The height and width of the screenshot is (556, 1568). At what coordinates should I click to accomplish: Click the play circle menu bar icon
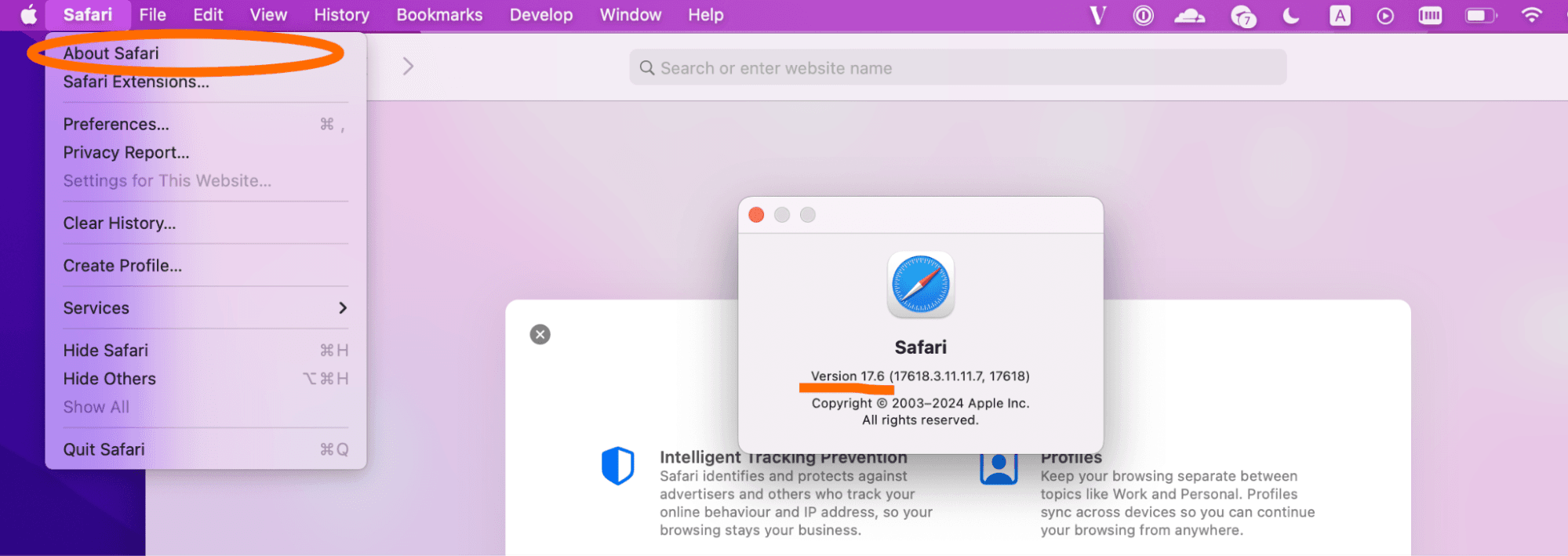coord(1385,16)
